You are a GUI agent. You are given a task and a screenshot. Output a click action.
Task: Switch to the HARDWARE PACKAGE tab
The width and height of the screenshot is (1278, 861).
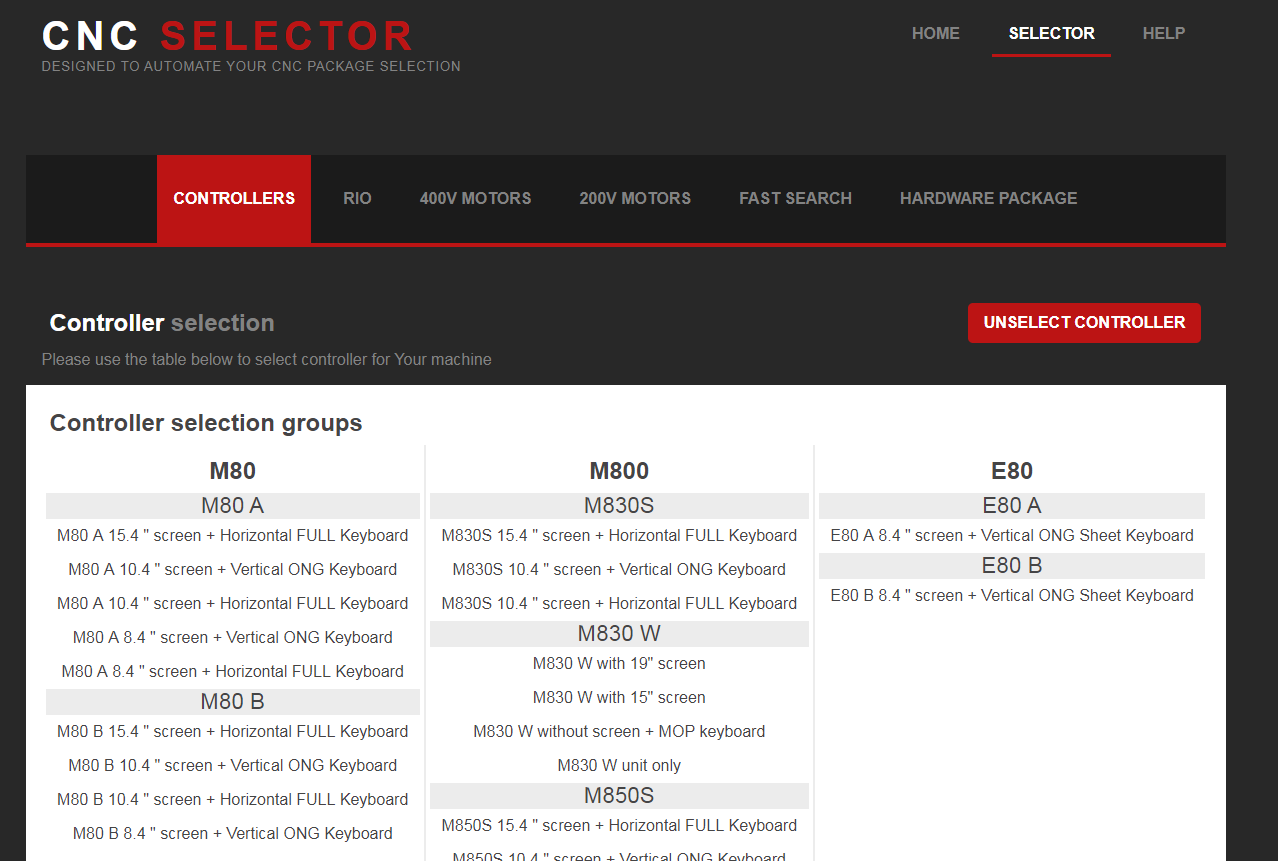988,198
